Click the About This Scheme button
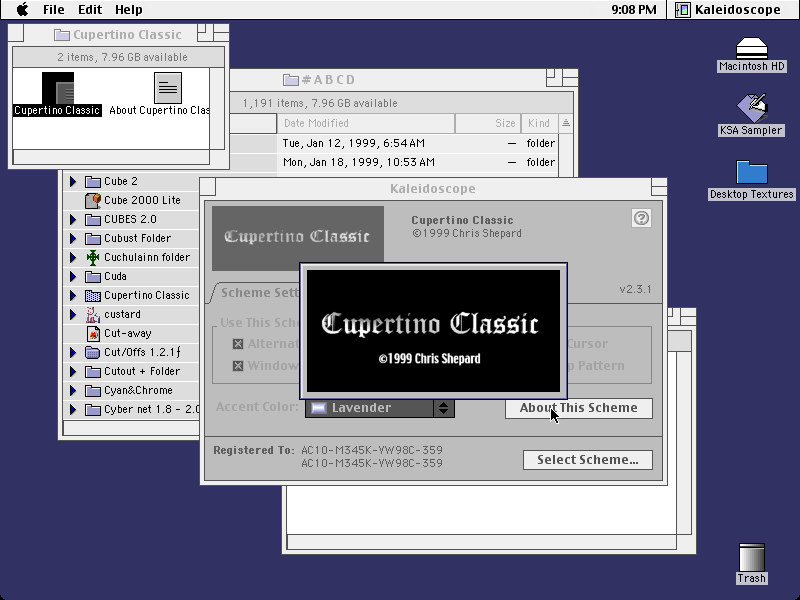This screenshot has width=800, height=600. [x=579, y=408]
